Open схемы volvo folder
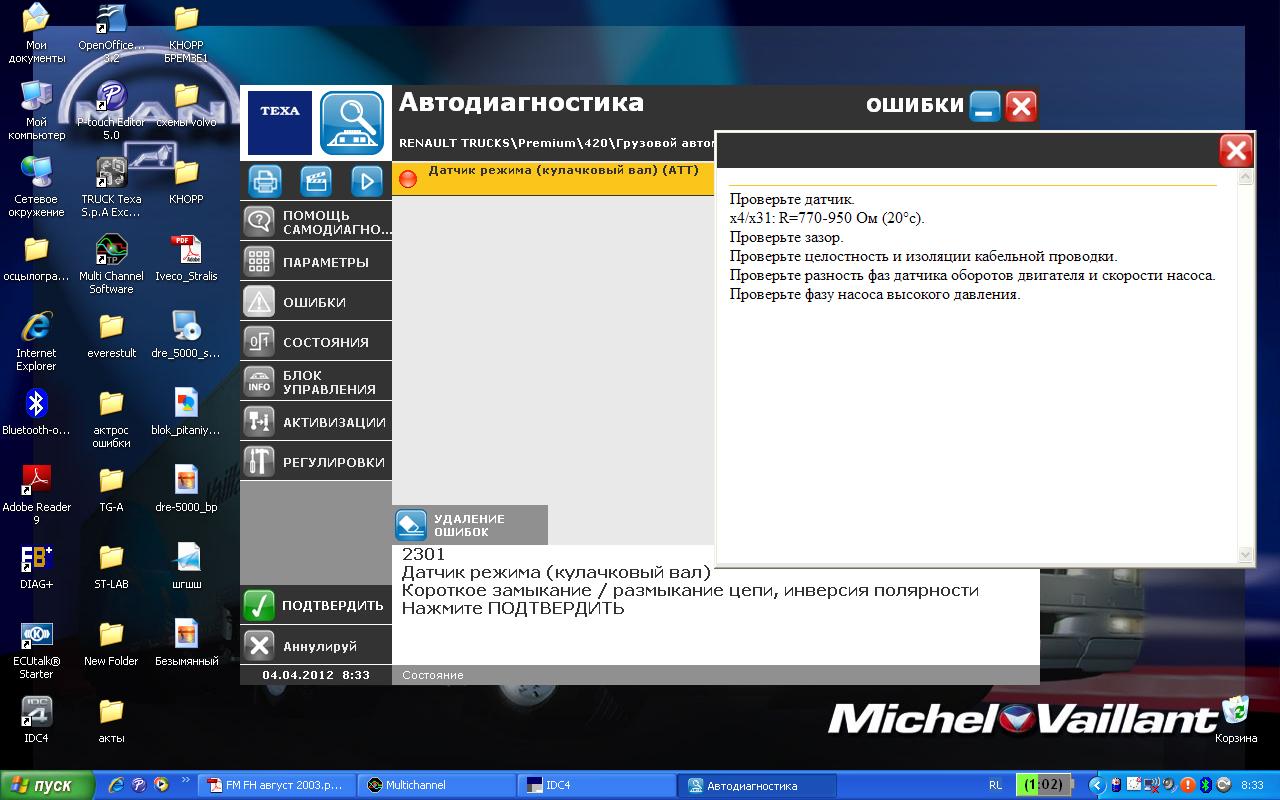 186,105
